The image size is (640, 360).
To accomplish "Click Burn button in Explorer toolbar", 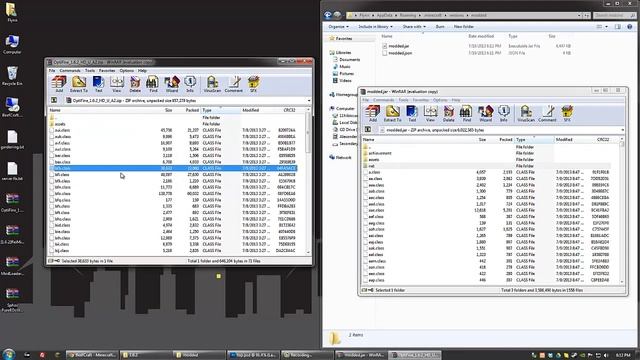I will pos(440,27).
